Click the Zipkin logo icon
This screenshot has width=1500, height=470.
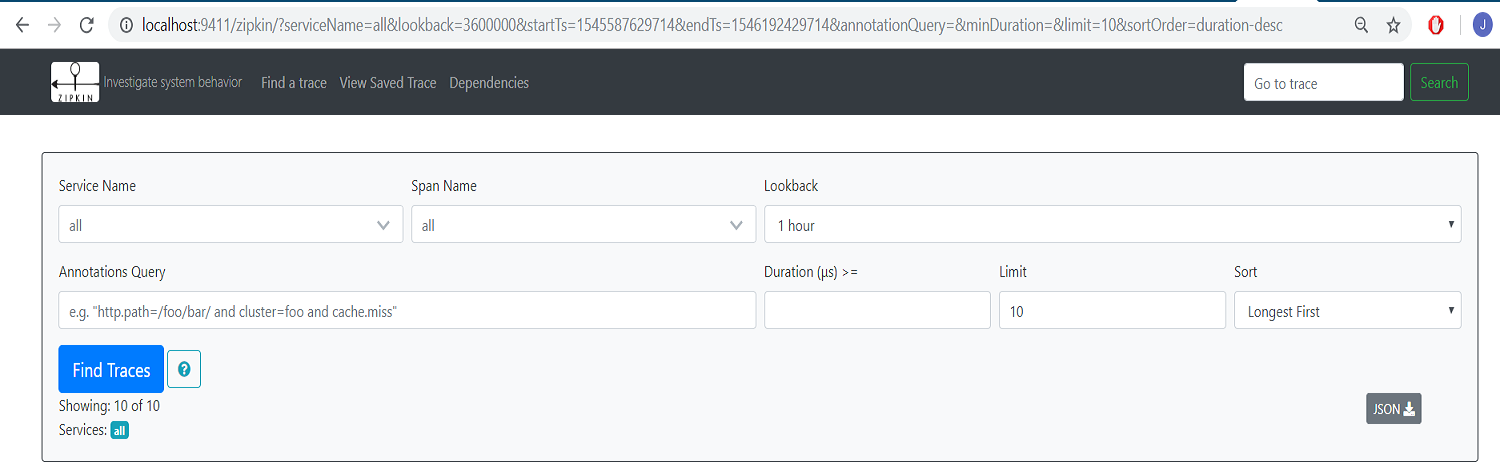point(75,82)
